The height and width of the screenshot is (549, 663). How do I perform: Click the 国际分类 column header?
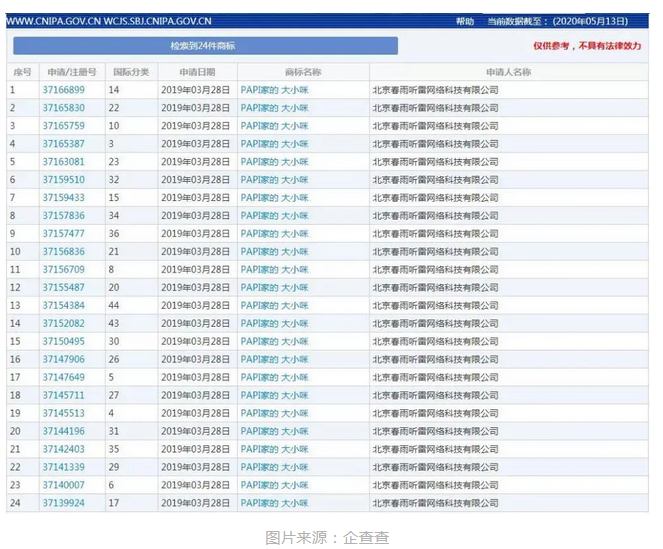click(x=131, y=72)
